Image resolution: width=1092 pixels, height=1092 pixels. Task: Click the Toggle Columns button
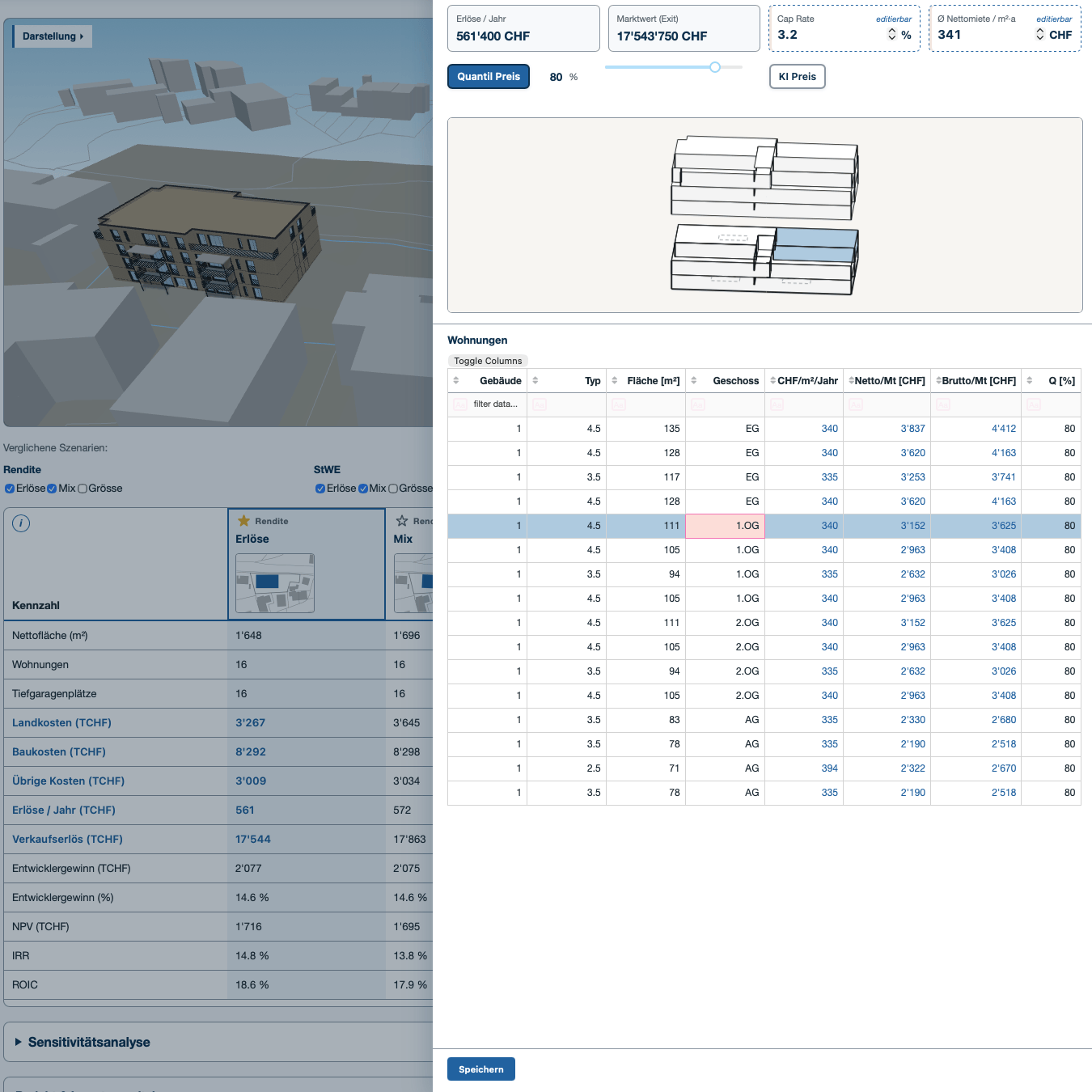[488, 361]
